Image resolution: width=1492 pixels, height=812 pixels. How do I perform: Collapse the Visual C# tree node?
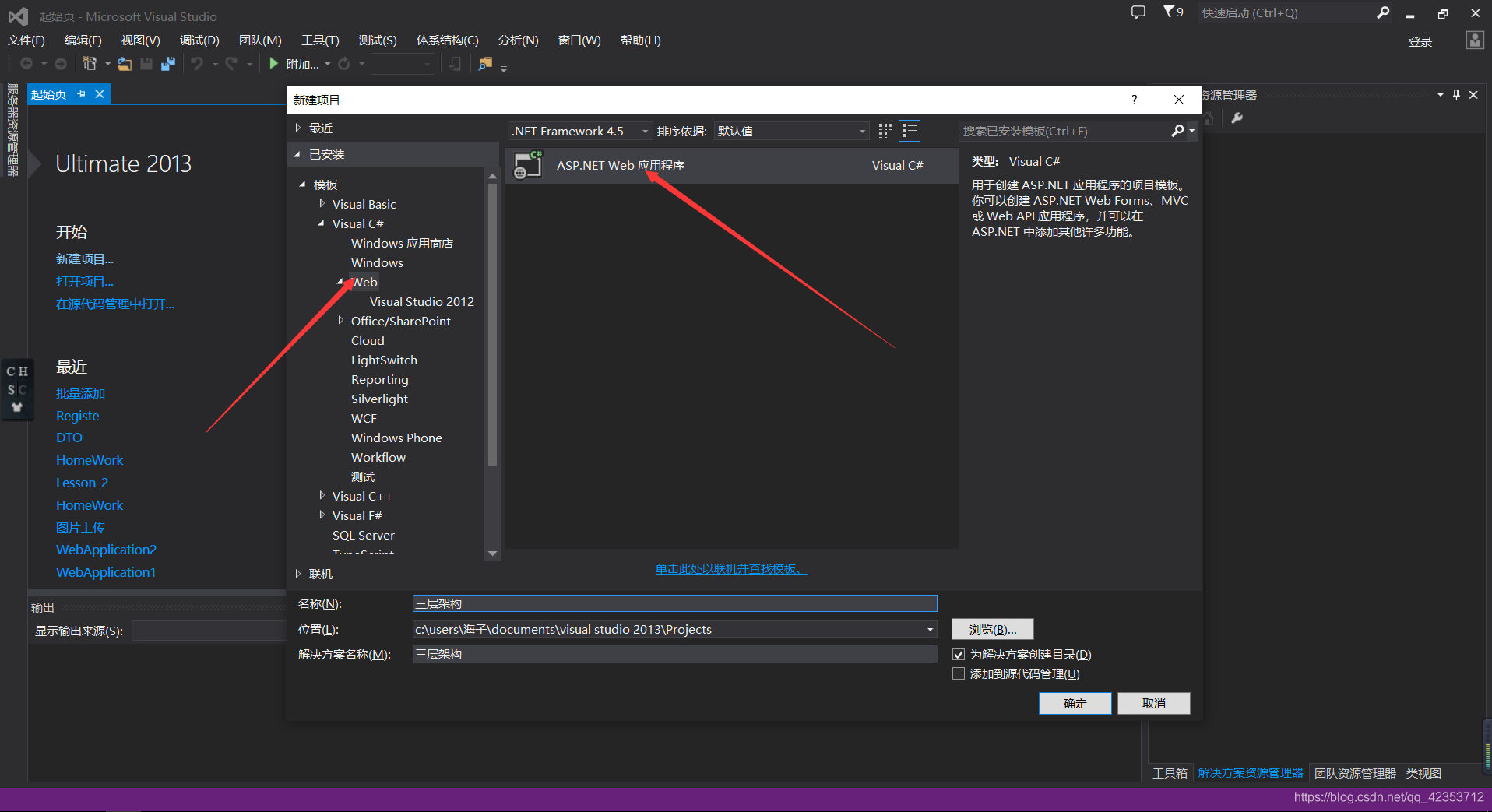(x=322, y=223)
